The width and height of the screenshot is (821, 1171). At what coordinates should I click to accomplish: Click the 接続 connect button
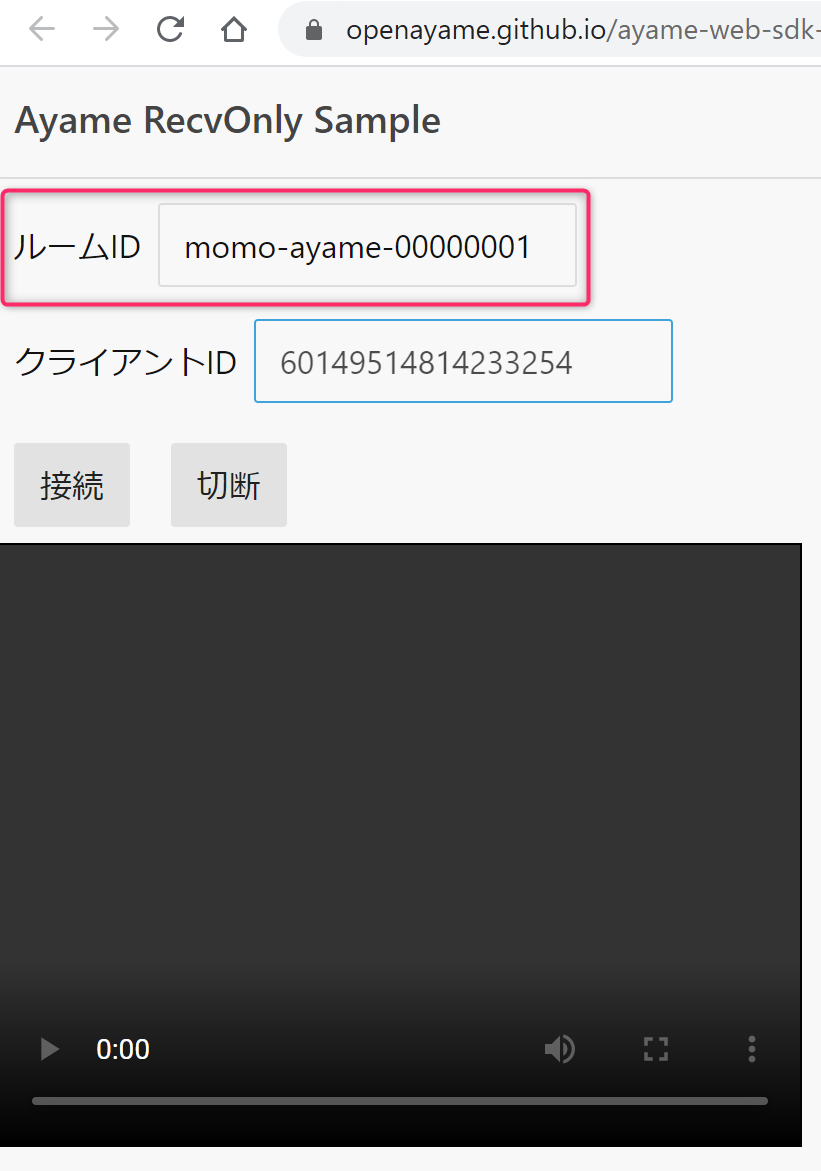click(x=72, y=485)
